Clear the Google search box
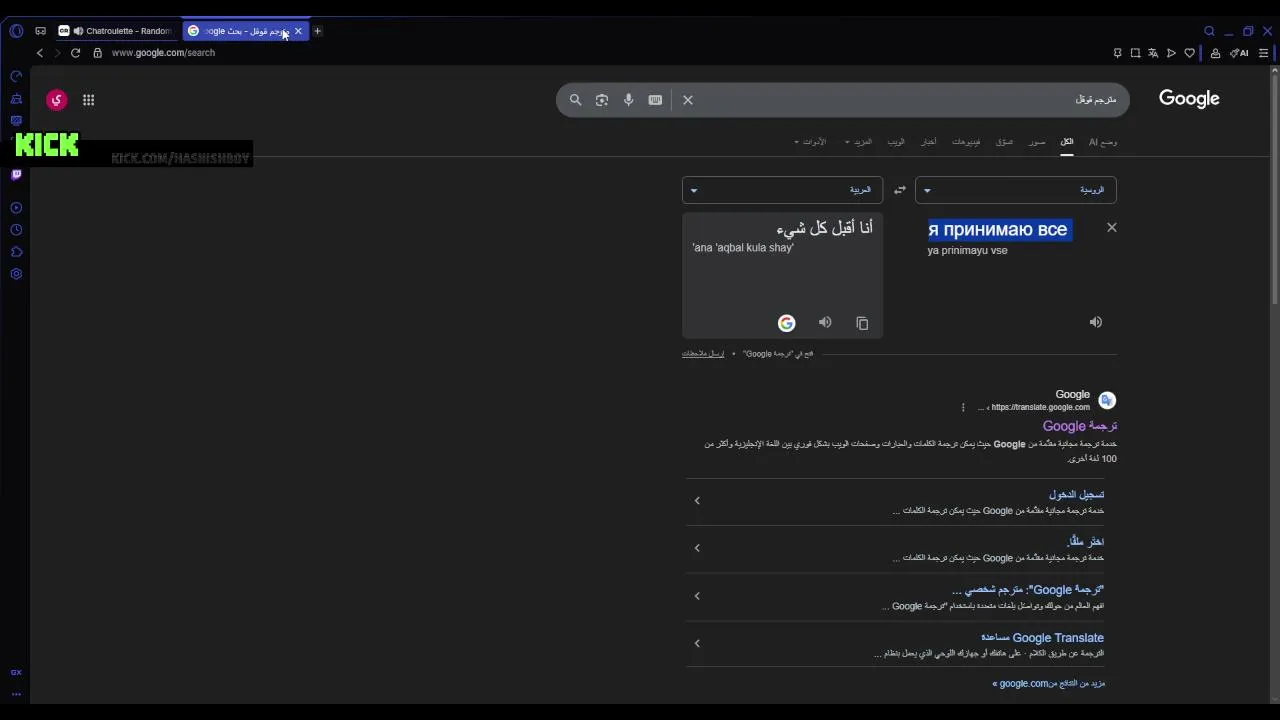The width and height of the screenshot is (1280, 720). (688, 100)
